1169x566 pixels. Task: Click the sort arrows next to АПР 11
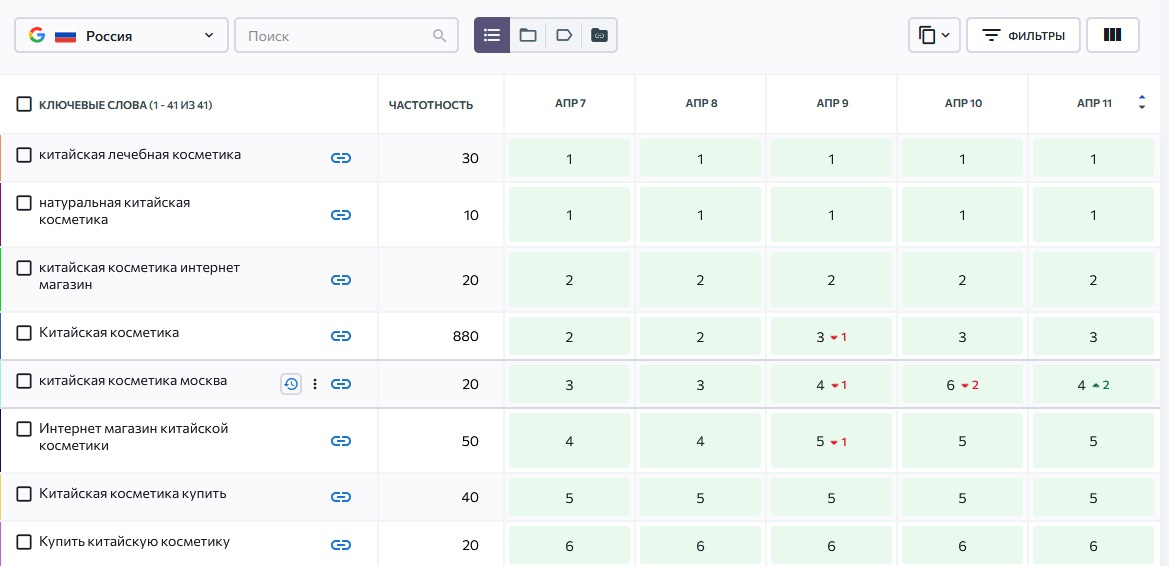(x=1142, y=102)
